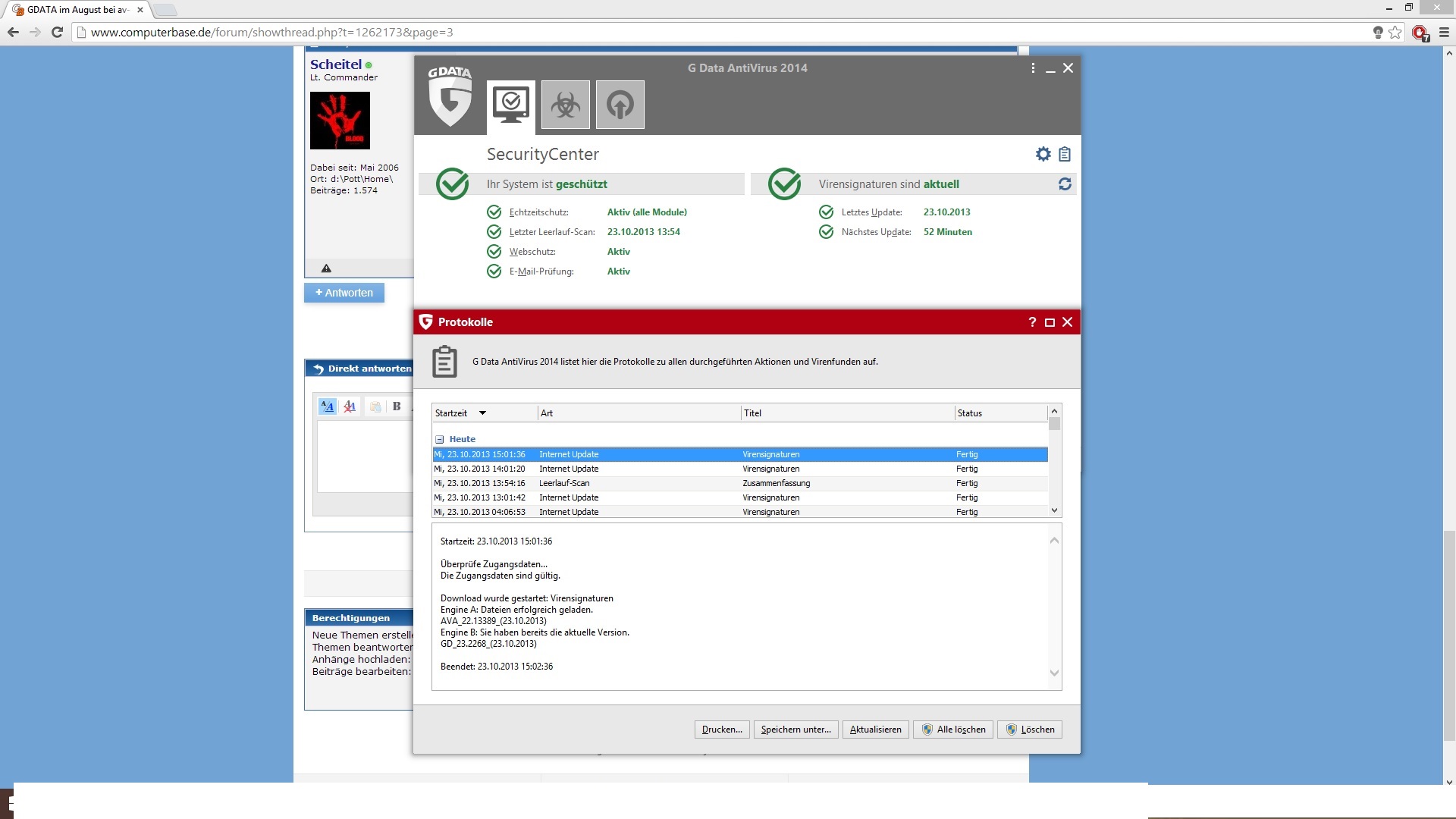The image size is (1456, 819).
Task: Open the update tab with arrow icon
Action: (620, 105)
